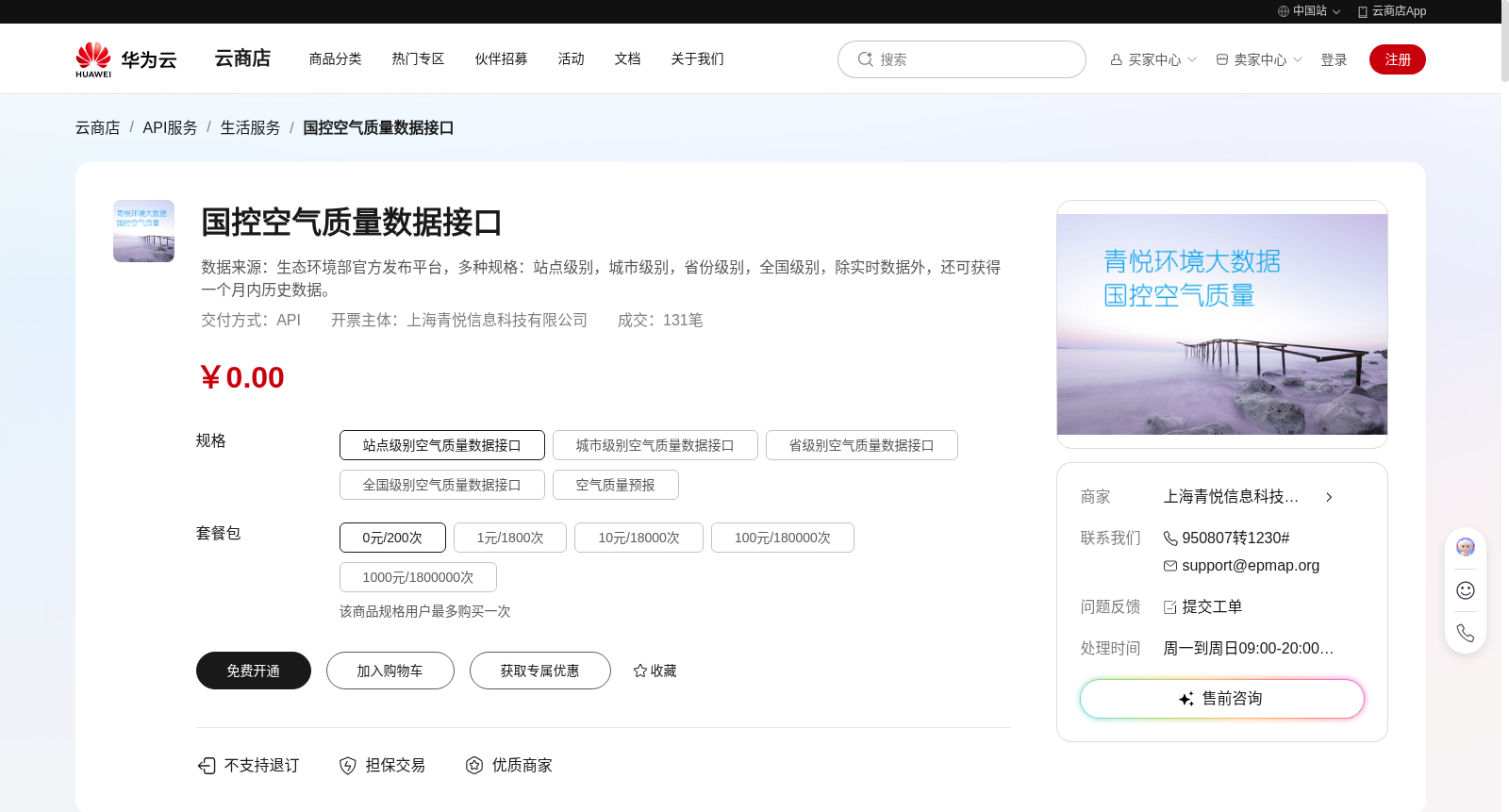
Task: Click the 云商店 header title
Action: pos(242,58)
